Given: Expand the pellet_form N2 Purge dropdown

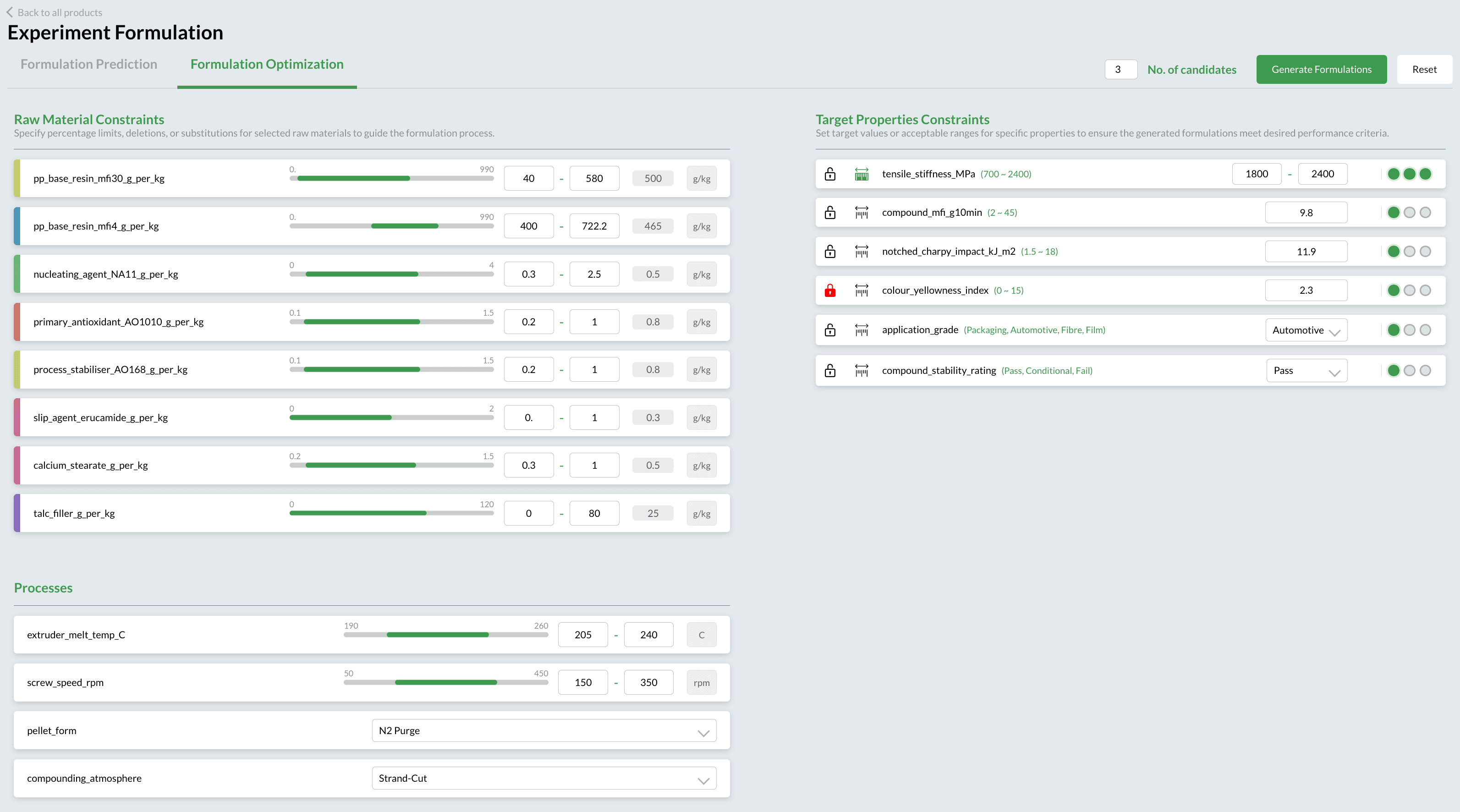Looking at the screenshot, I should click(x=543, y=730).
